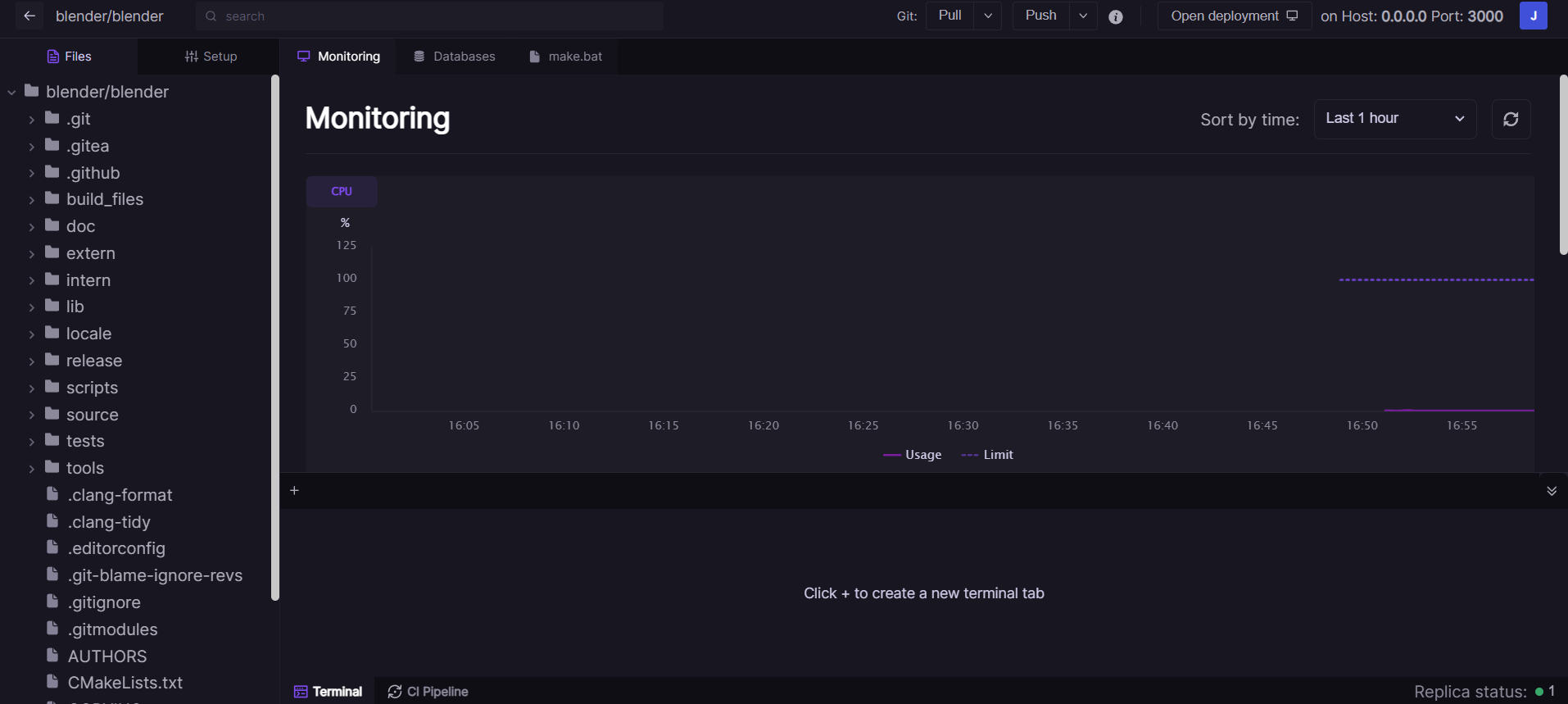The width and height of the screenshot is (1568, 704).
Task: Click the Push button
Action: tap(1040, 16)
